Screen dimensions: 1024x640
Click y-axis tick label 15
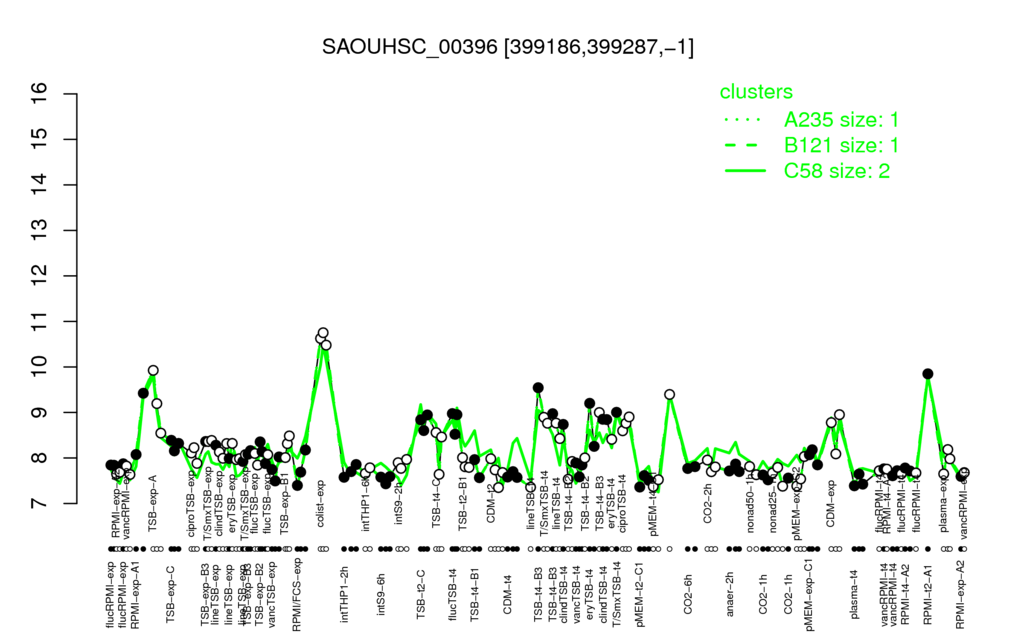point(40,139)
